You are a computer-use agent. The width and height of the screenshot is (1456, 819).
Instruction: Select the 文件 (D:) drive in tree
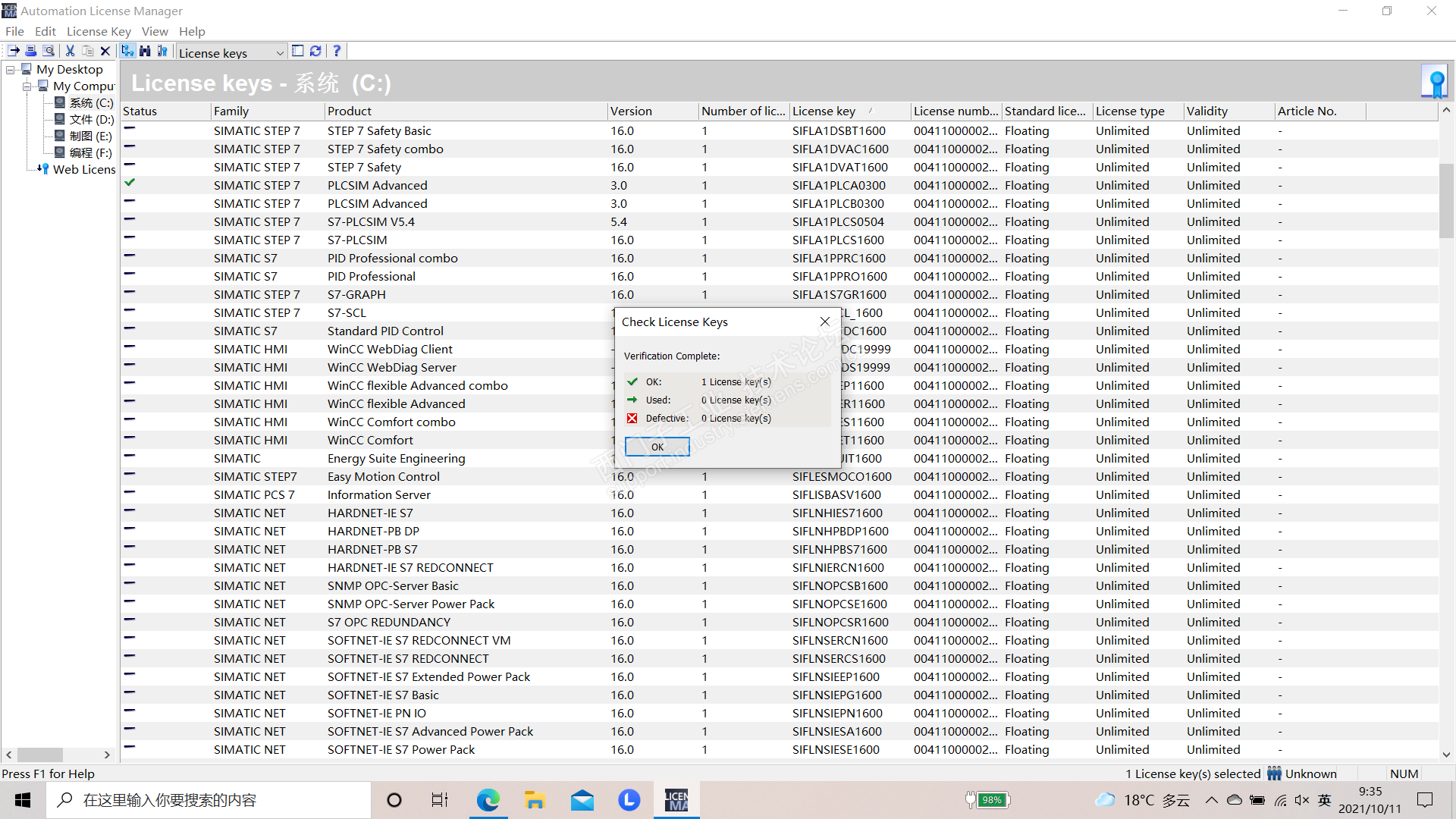[91, 120]
